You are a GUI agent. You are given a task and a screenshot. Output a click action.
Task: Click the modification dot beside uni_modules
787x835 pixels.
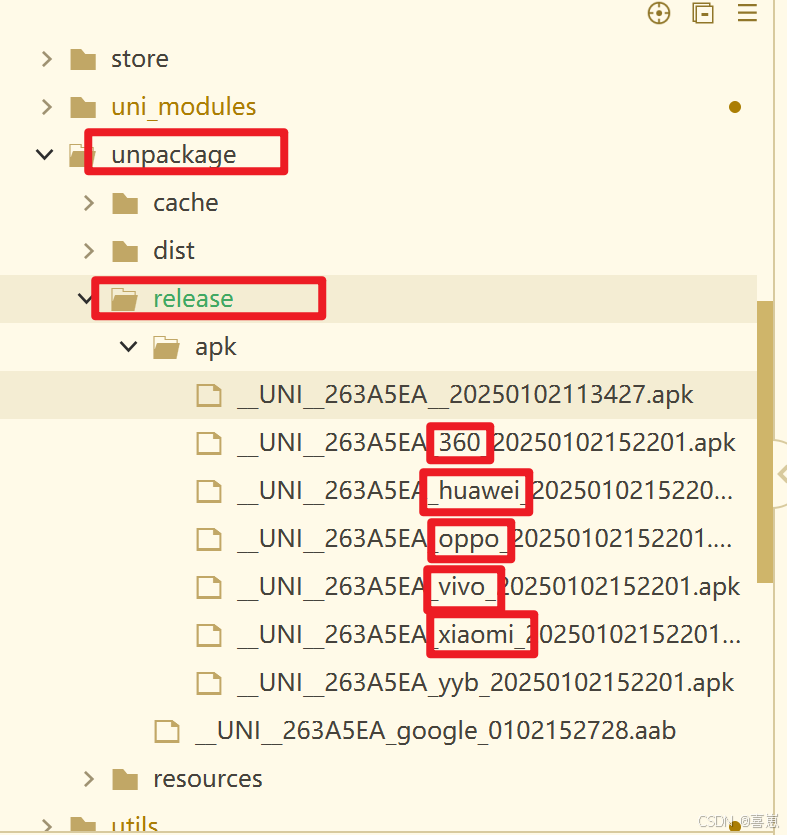tap(735, 106)
